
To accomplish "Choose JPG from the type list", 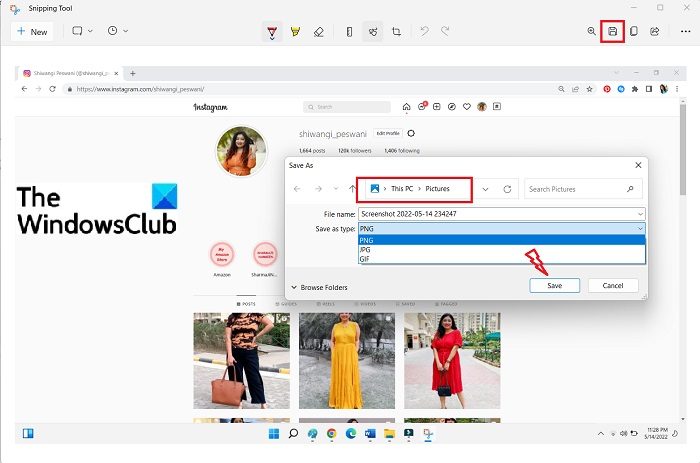I will coord(502,250).
